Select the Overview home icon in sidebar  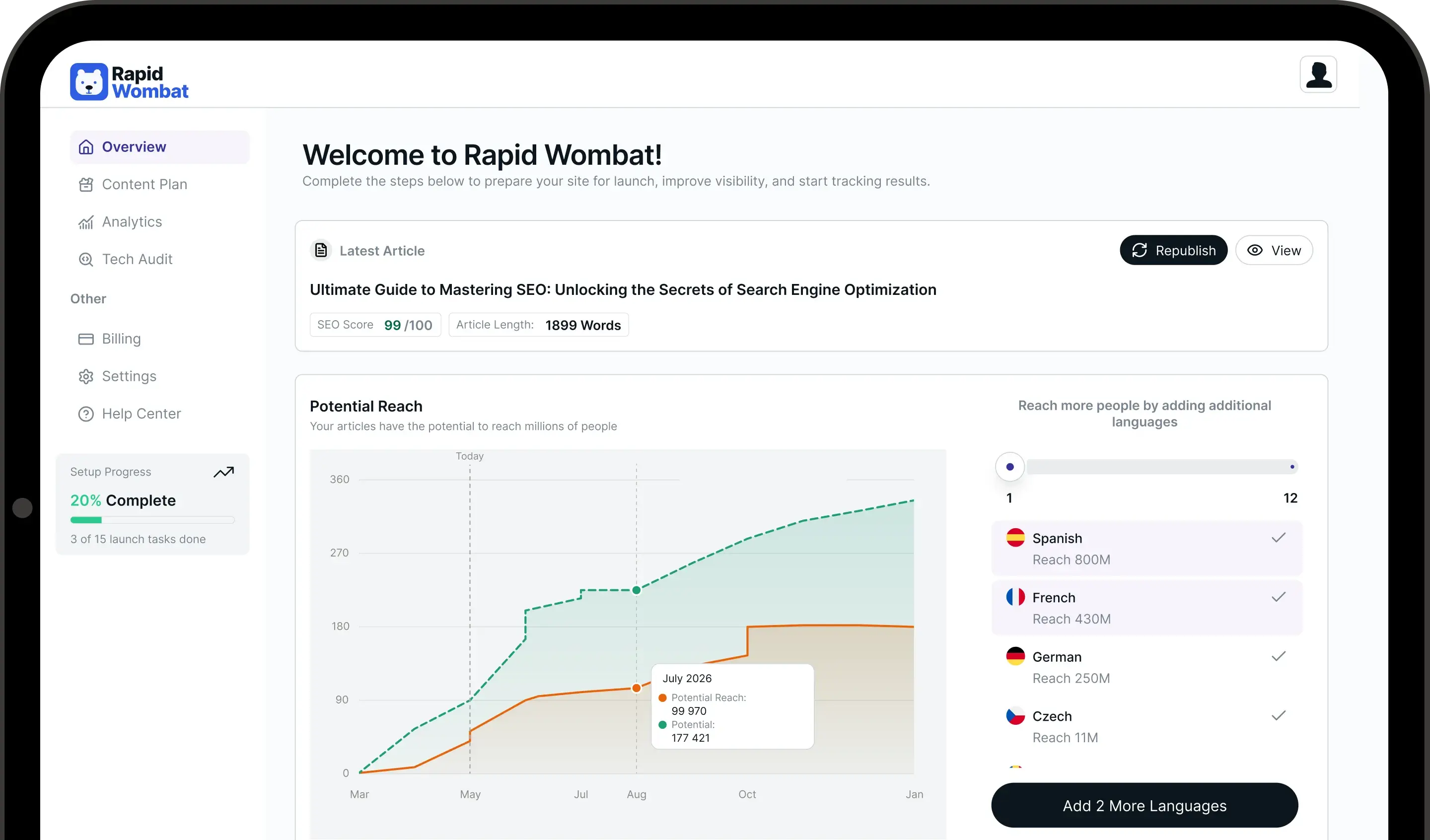[86, 146]
